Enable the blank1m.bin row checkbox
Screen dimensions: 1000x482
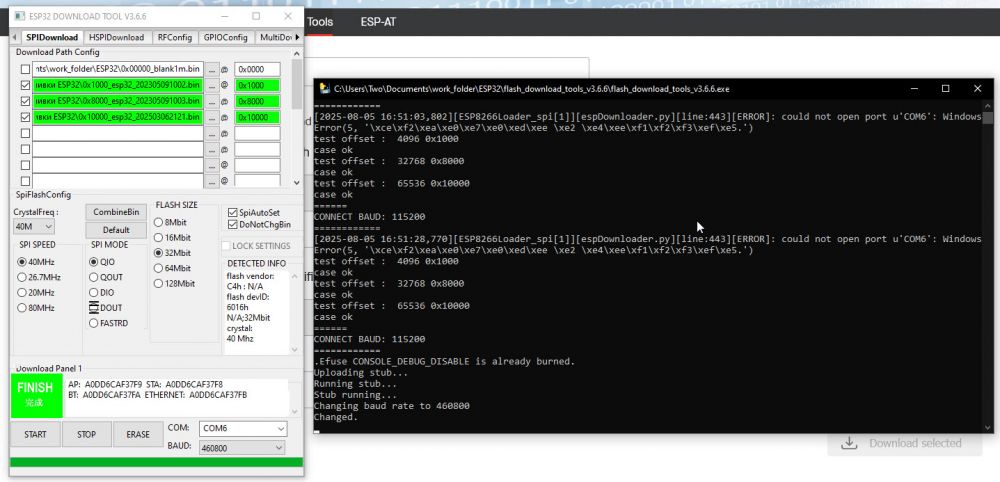tap(25, 69)
